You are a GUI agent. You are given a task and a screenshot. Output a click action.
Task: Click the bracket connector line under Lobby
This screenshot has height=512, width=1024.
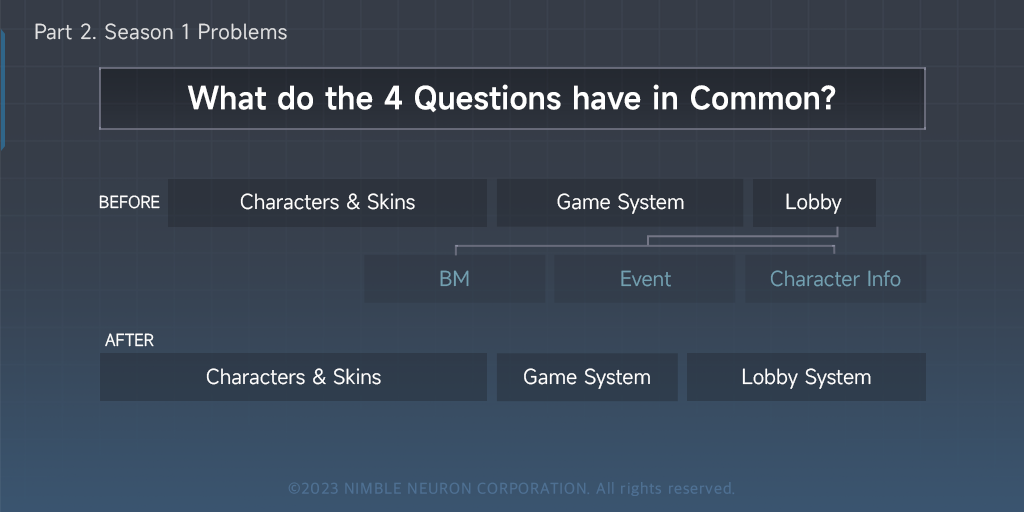coord(646,240)
